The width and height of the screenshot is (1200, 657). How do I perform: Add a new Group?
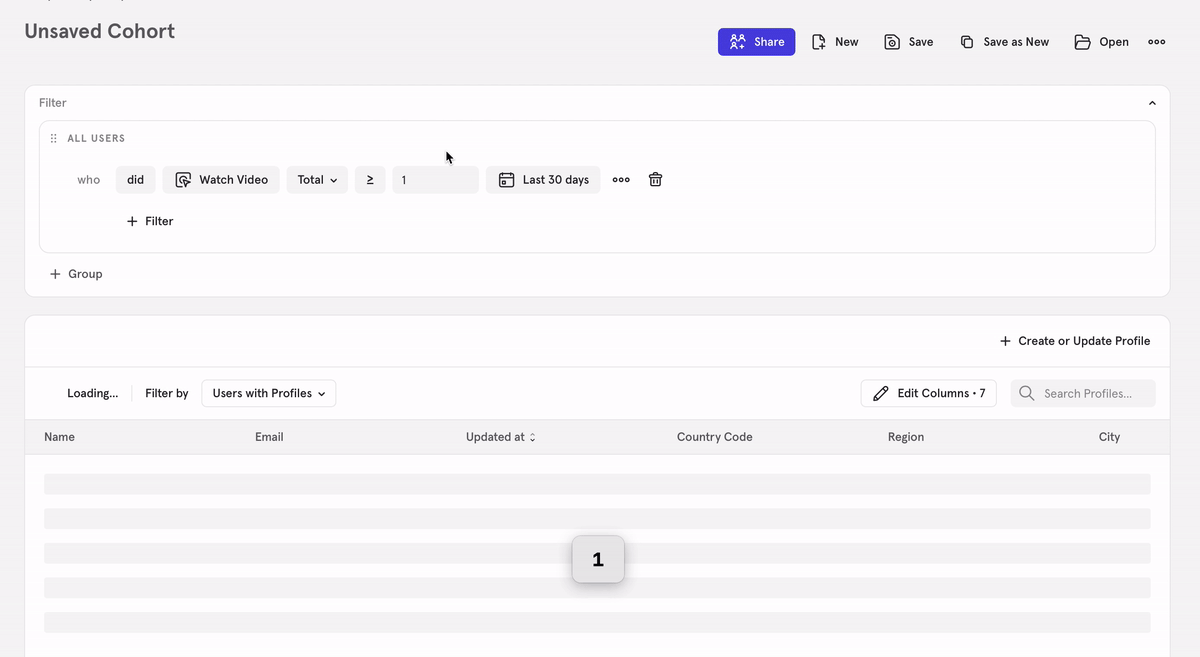click(x=76, y=274)
